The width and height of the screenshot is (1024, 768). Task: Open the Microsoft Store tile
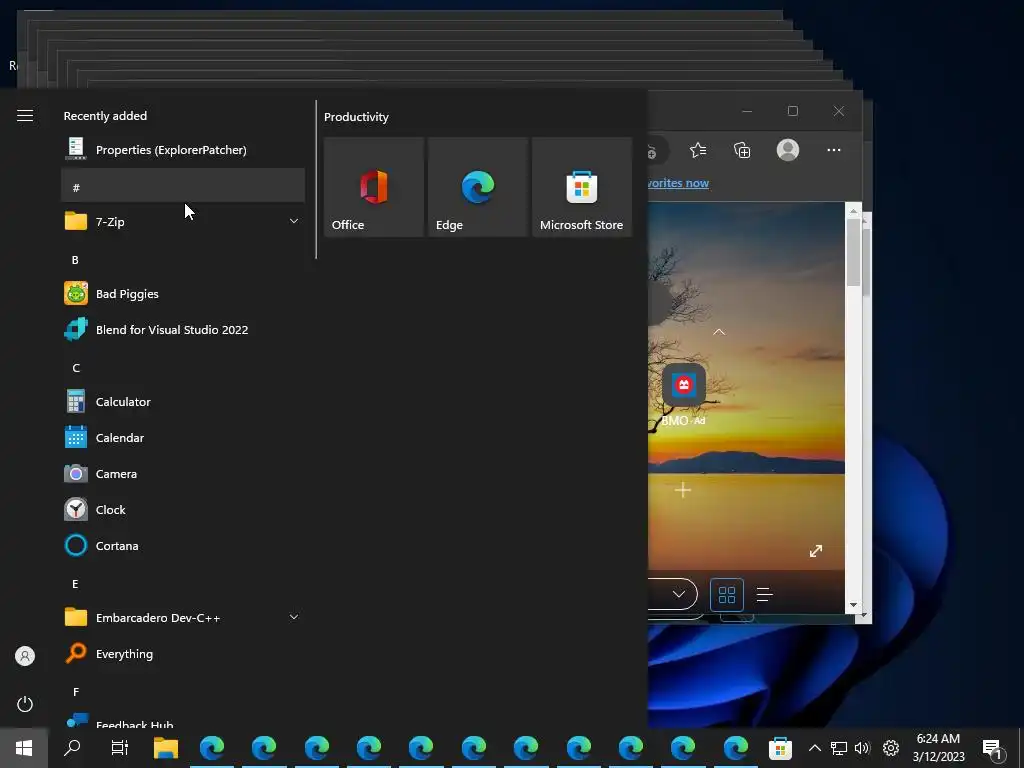[582, 187]
